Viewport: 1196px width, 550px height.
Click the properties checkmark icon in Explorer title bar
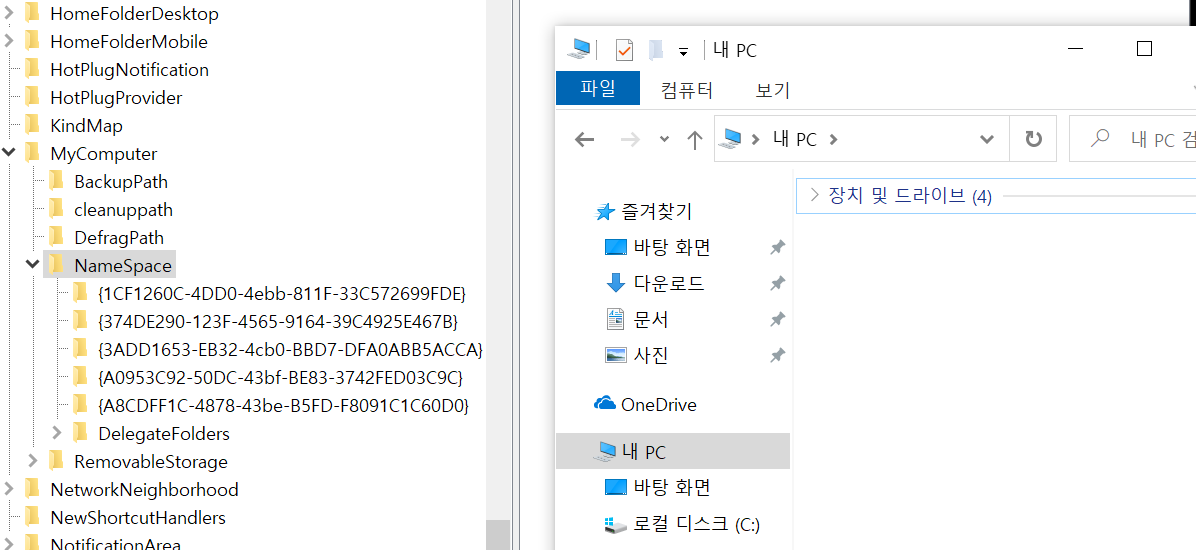tap(624, 50)
